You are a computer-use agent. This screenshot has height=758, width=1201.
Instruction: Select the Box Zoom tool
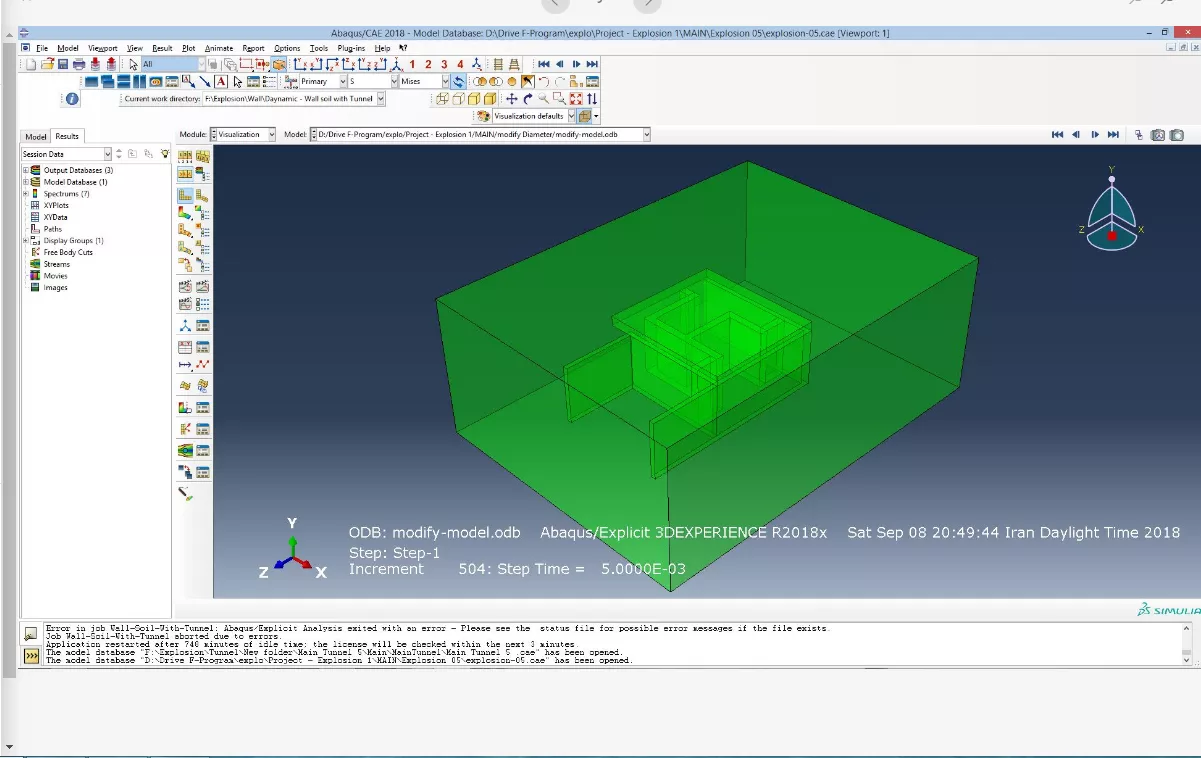point(559,99)
